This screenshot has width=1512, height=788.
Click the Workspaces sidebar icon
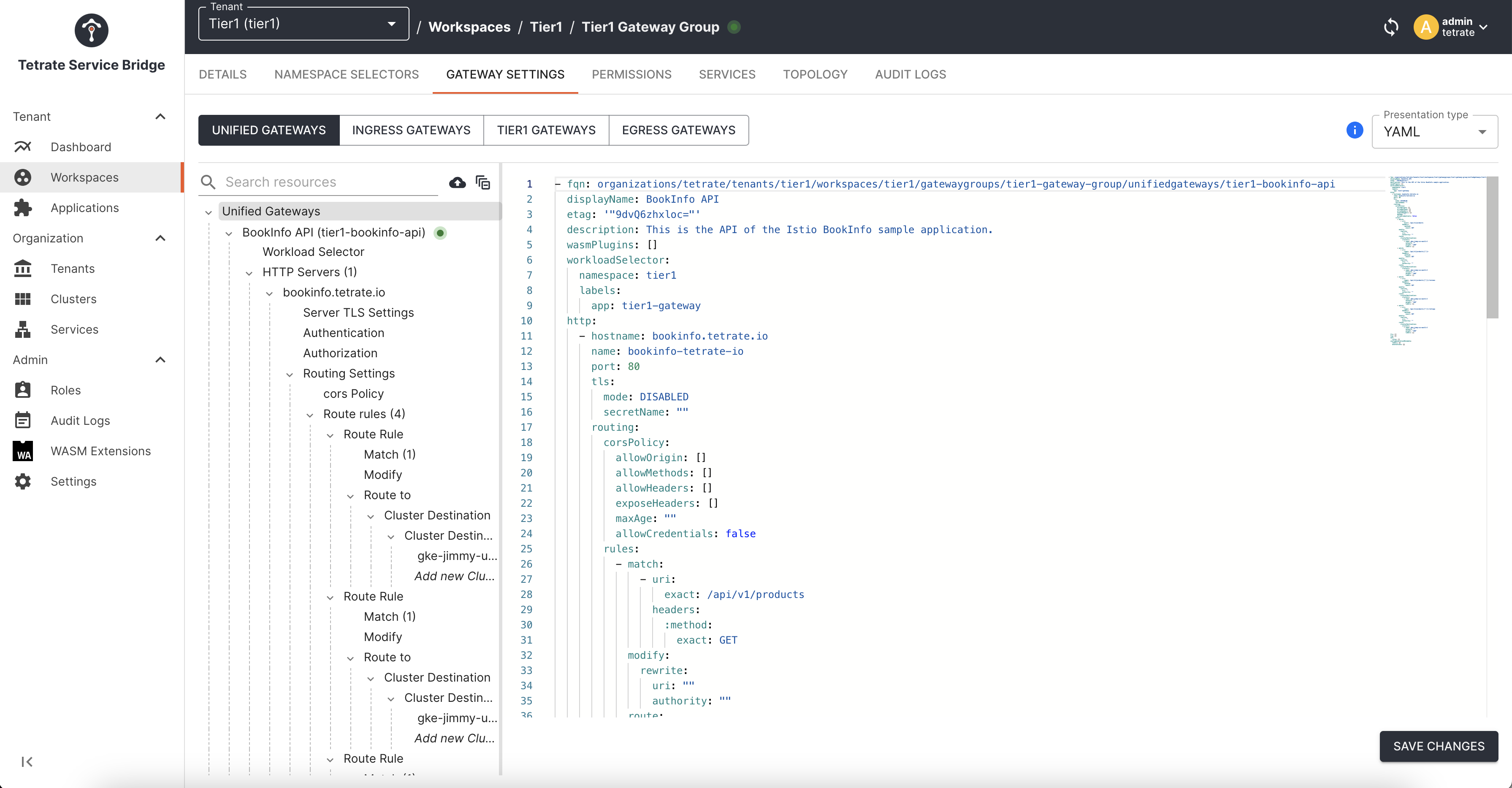coord(23,177)
